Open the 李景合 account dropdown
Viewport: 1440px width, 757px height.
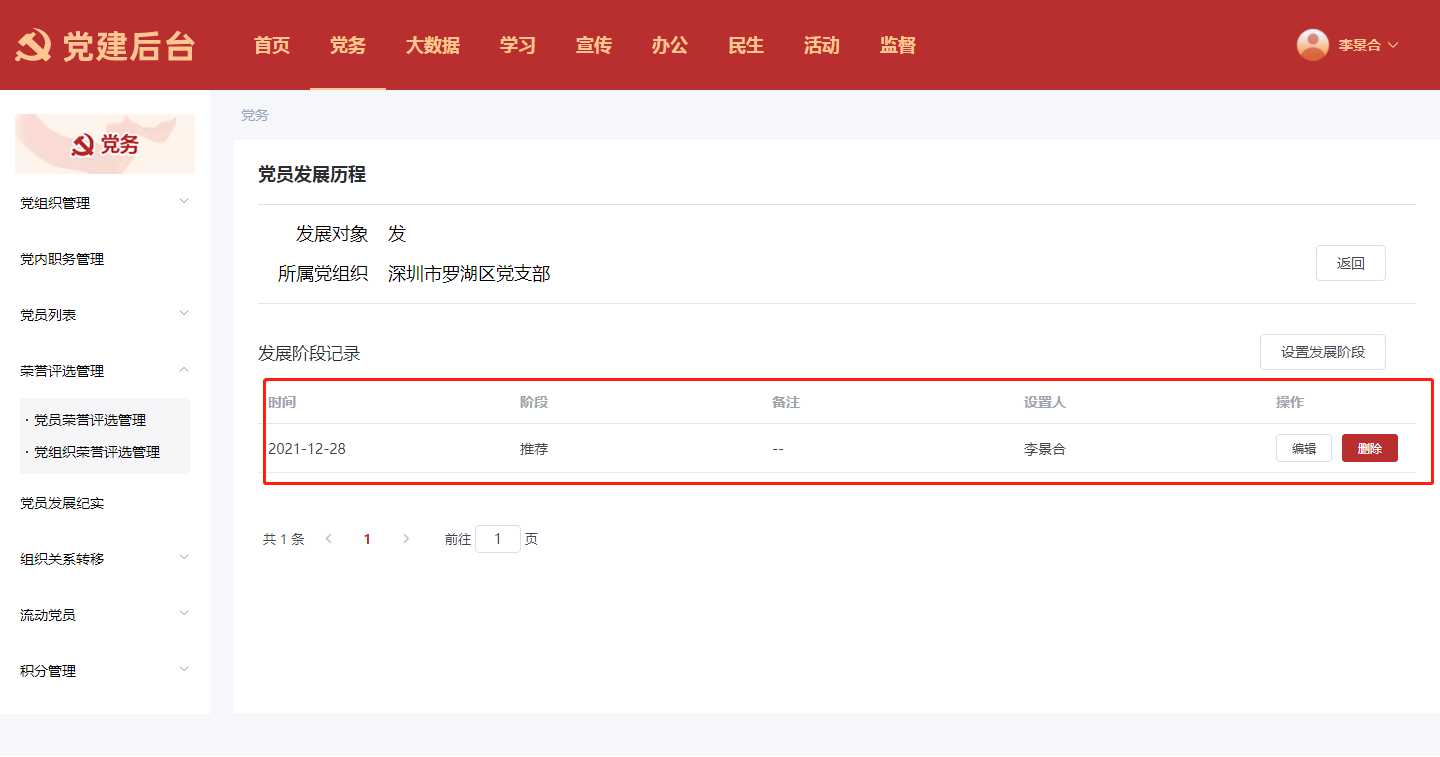pyautogui.click(x=1367, y=45)
